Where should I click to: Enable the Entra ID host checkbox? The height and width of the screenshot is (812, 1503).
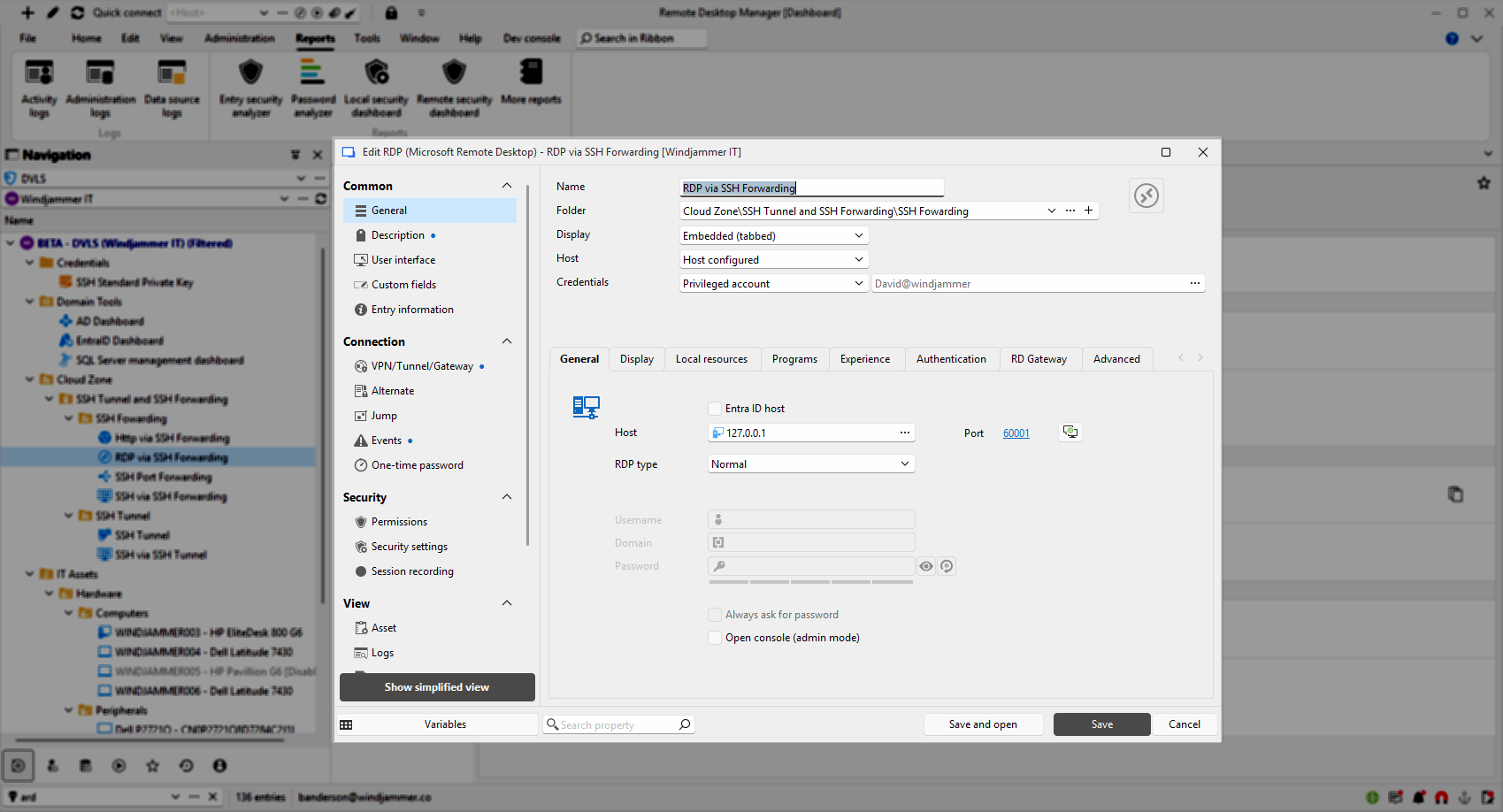(715, 409)
